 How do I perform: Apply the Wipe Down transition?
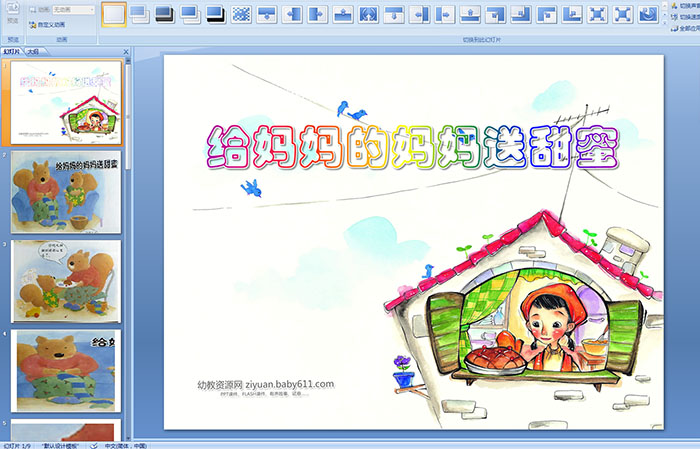tap(267, 14)
